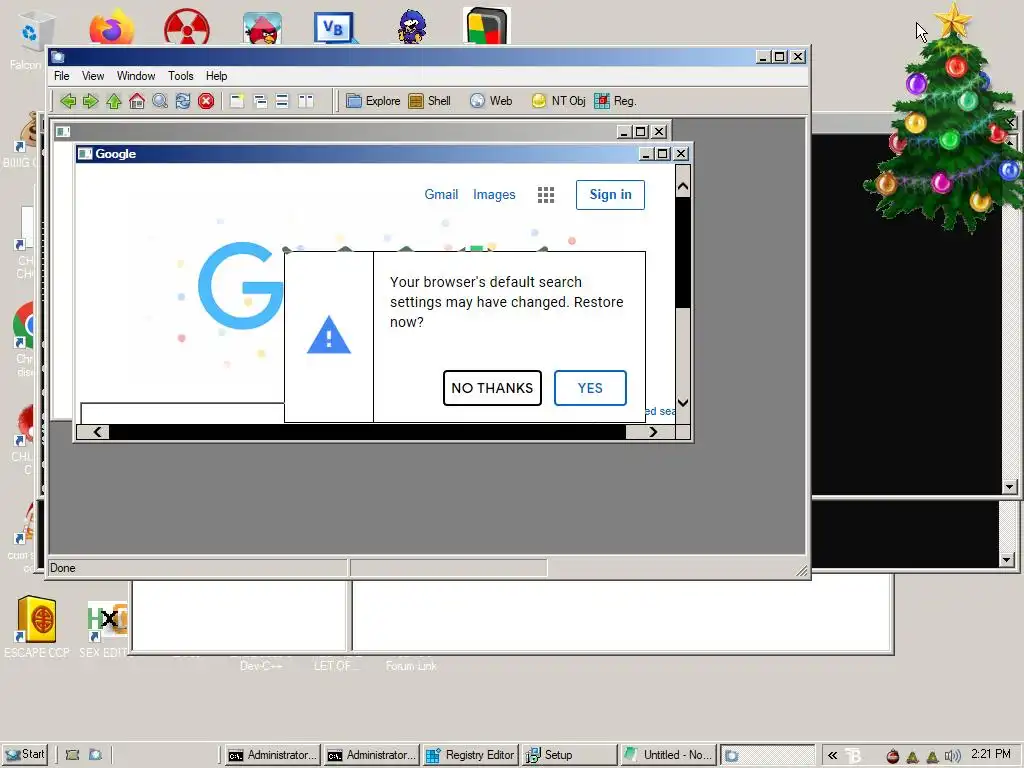This screenshot has height=768, width=1024.
Task: Open the Explore folder button
Action: 373,101
